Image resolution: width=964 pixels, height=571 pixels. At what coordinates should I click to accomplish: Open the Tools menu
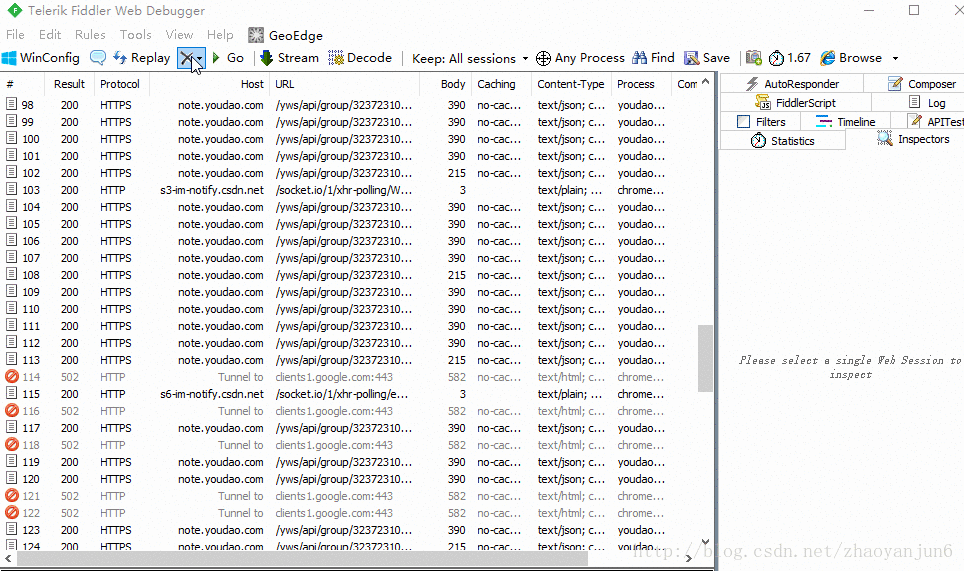coord(135,35)
